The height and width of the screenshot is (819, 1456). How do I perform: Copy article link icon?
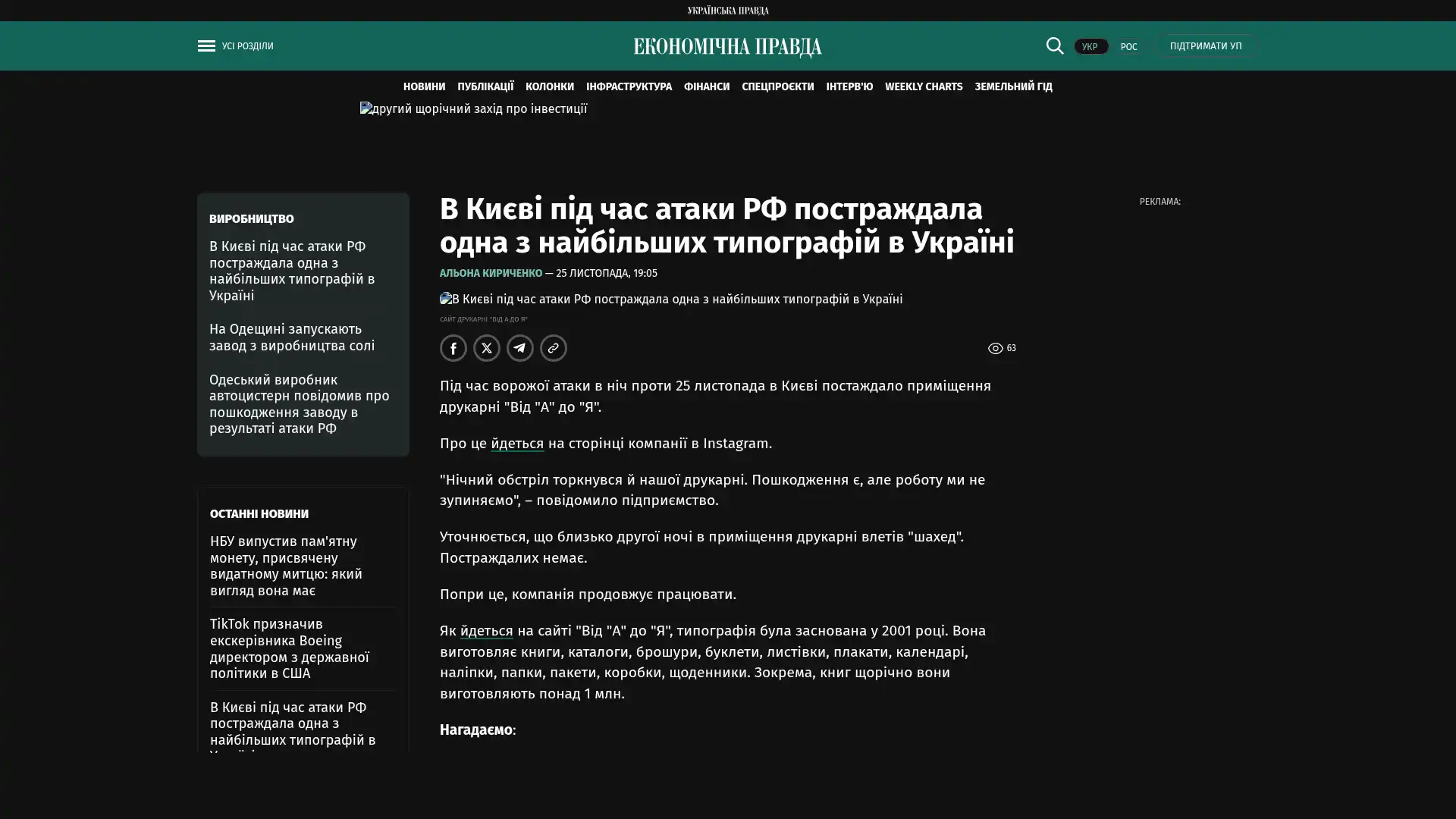click(x=554, y=348)
